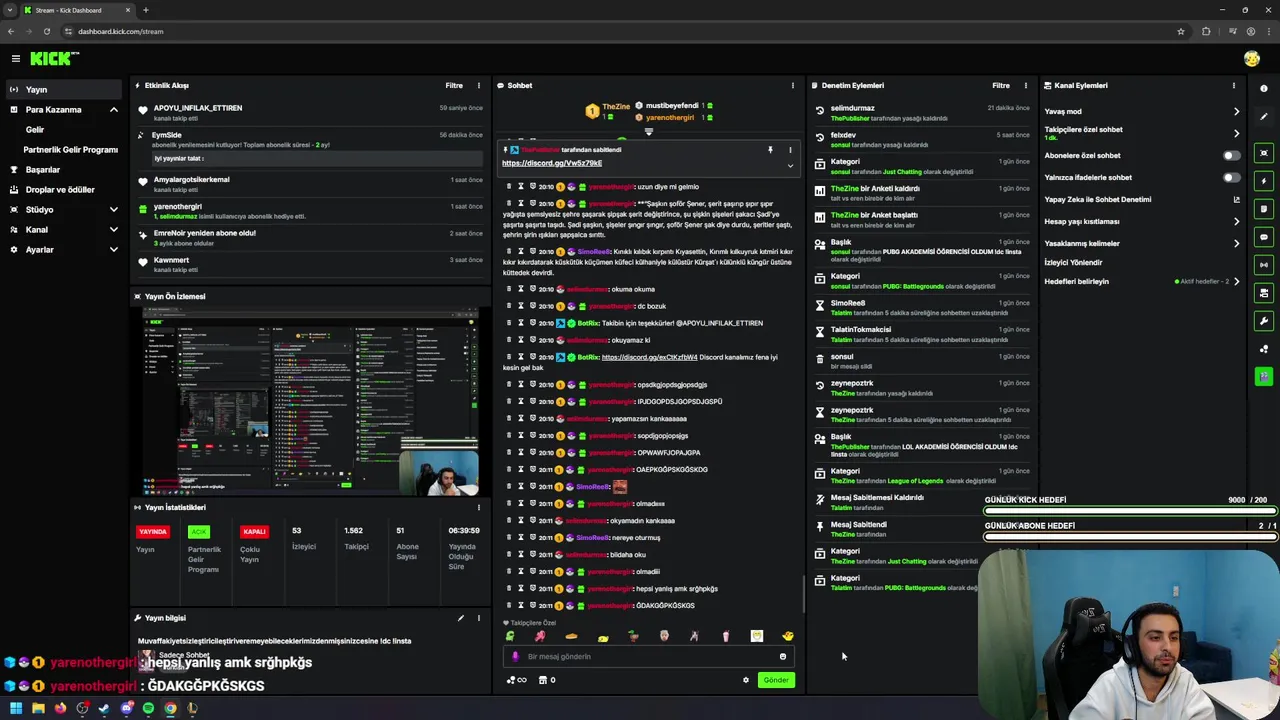This screenshot has width=1280, height=720.
Task: Insert the green creature emote
Action: click(510, 636)
